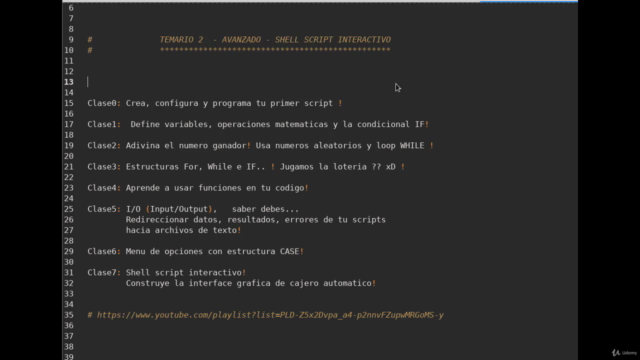The width and height of the screenshot is (640, 360).
Task: Place cursor on the Clase0 line text
Action: point(215,103)
